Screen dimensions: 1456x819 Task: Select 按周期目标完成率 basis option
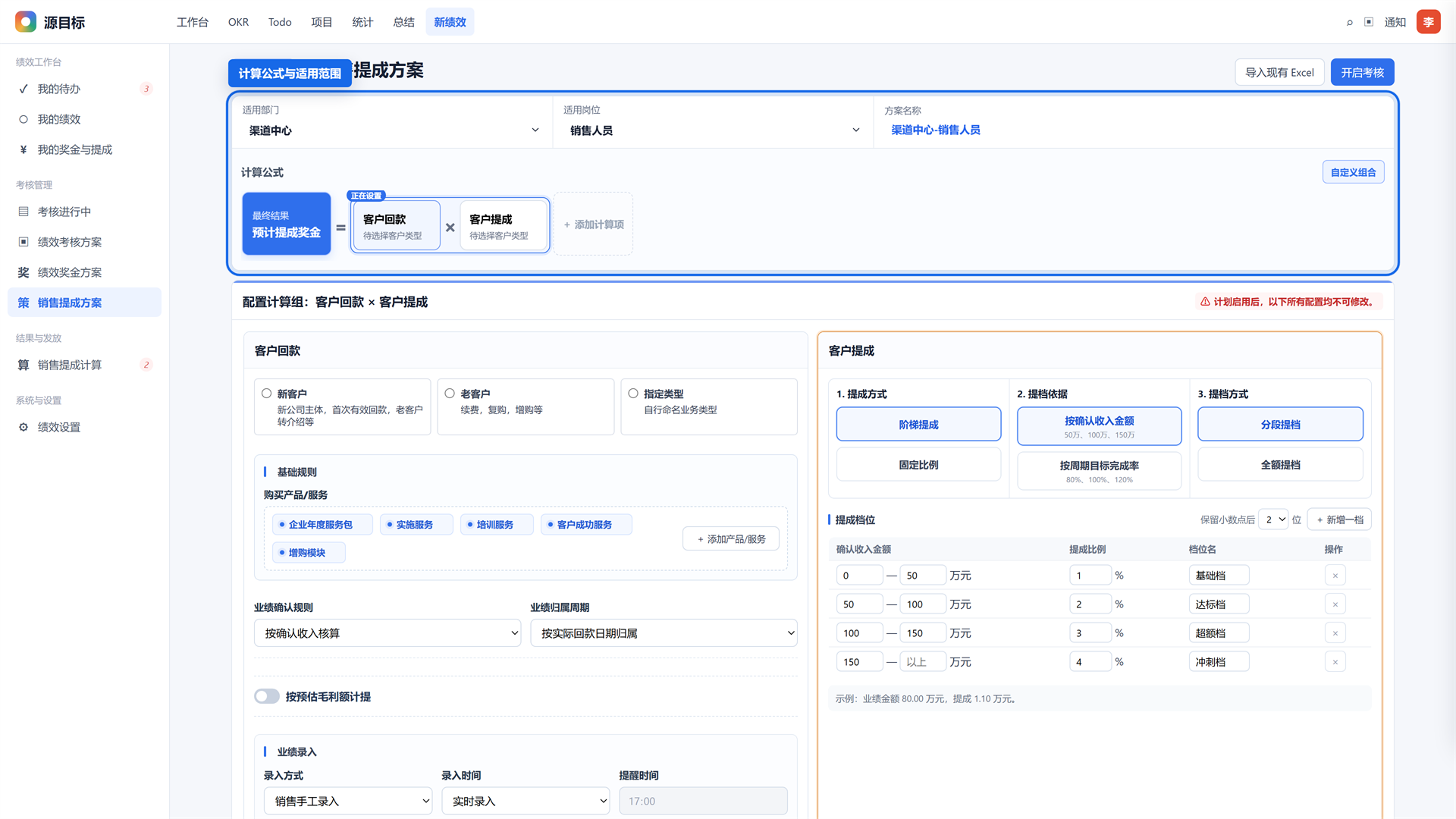(1099, 471)
